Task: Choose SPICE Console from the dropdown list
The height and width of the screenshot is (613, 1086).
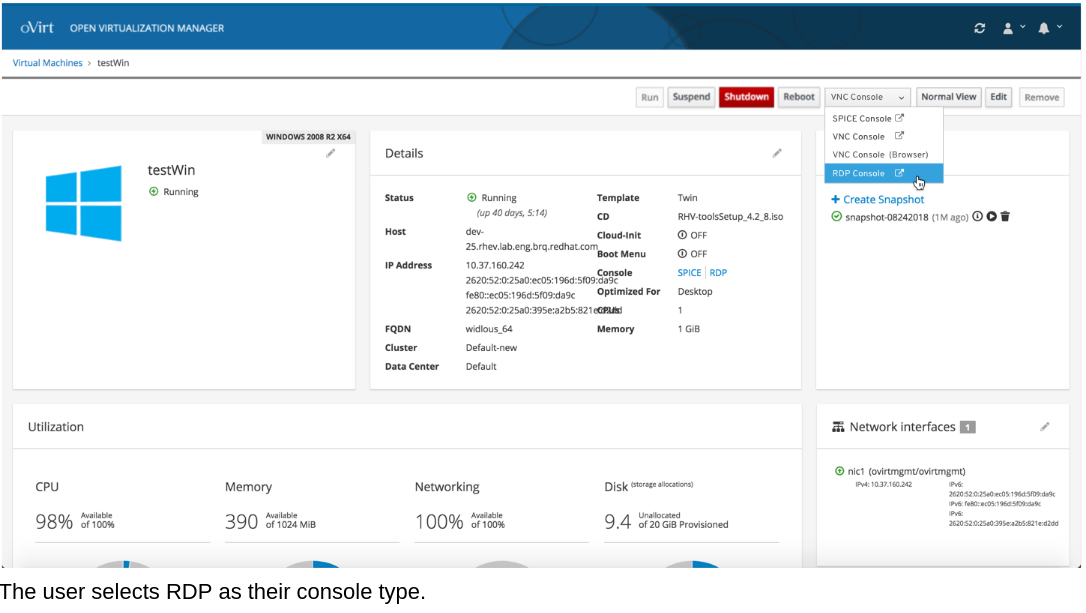Action: tap(867, 118)
